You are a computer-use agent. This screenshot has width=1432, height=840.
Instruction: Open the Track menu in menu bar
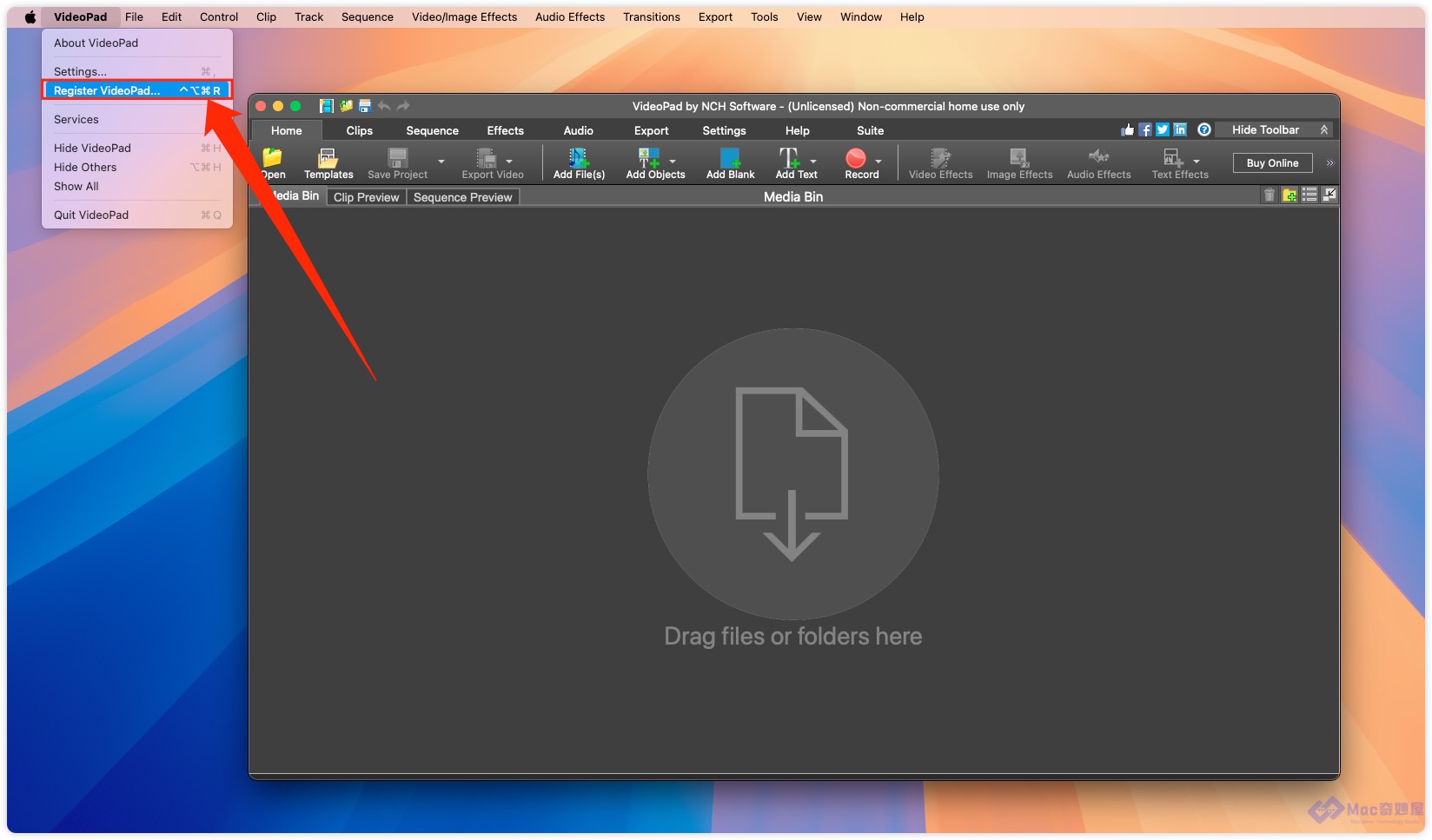pyautogui.click(x=308, y=17)
